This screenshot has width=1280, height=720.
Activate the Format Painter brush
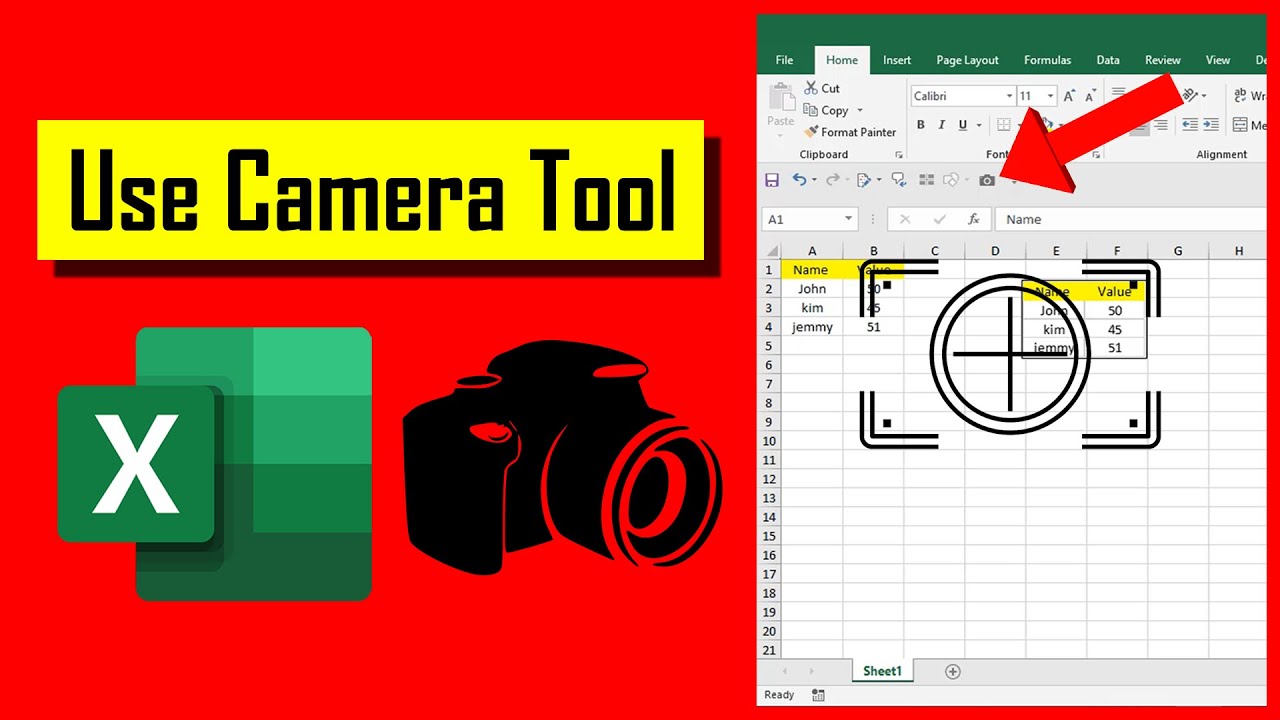[x=811, y=132]
